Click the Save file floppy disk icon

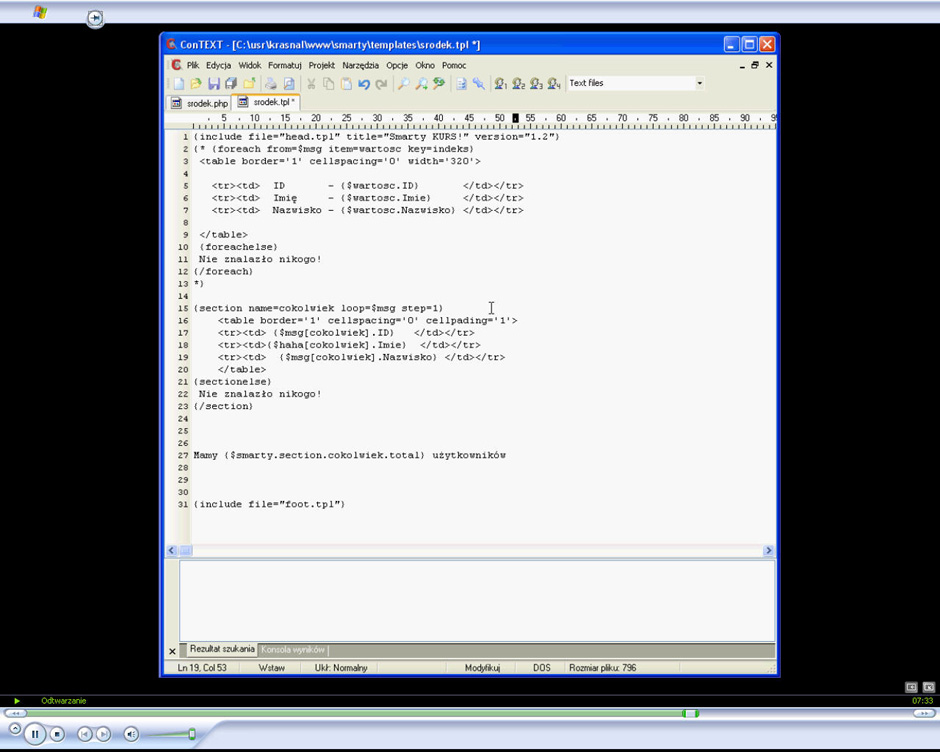214,84
